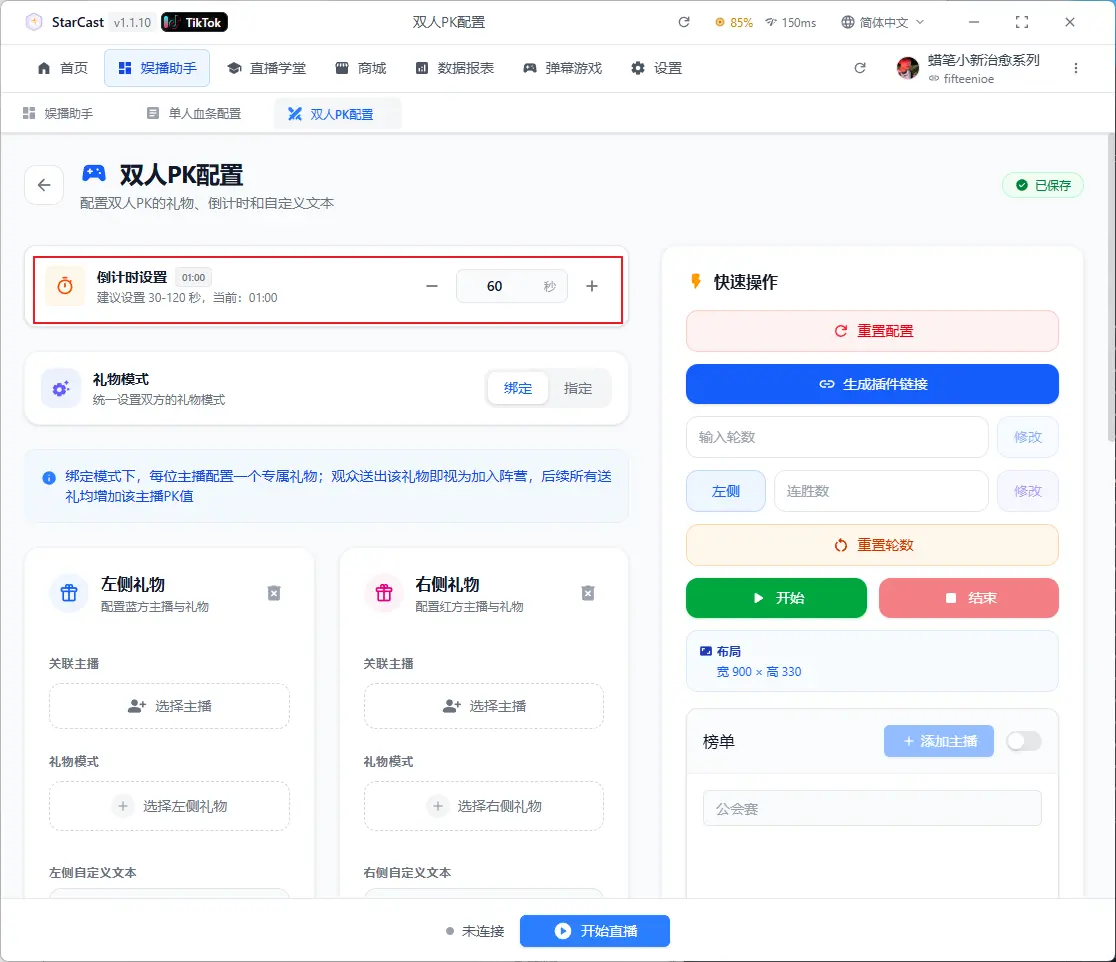Click the reload icon beside user avatar
The width and height of the screenshot is (1116, 962).
(860, 68)
